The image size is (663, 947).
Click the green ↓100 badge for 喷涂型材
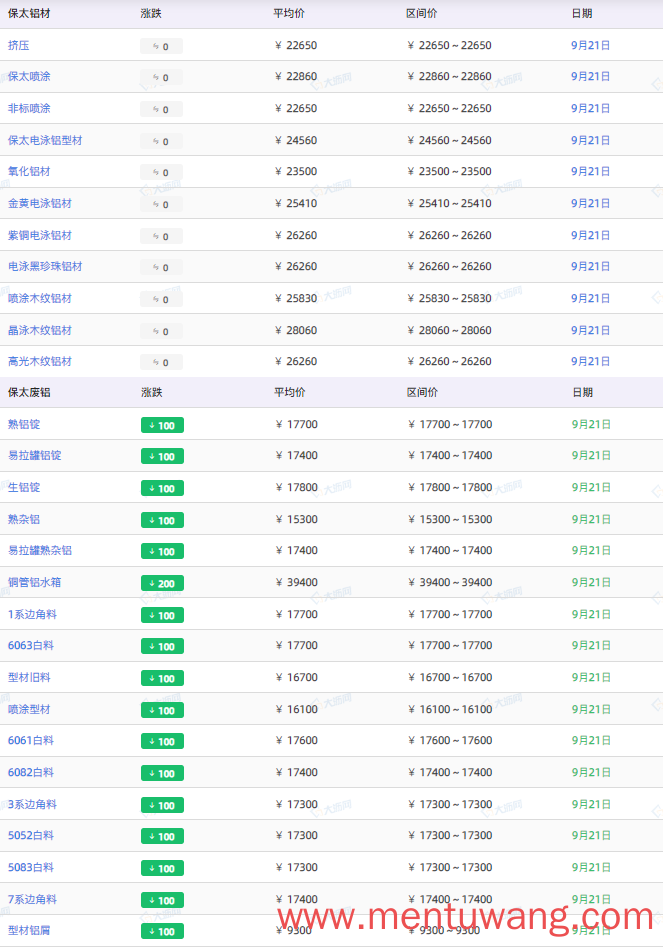point(162,710)
